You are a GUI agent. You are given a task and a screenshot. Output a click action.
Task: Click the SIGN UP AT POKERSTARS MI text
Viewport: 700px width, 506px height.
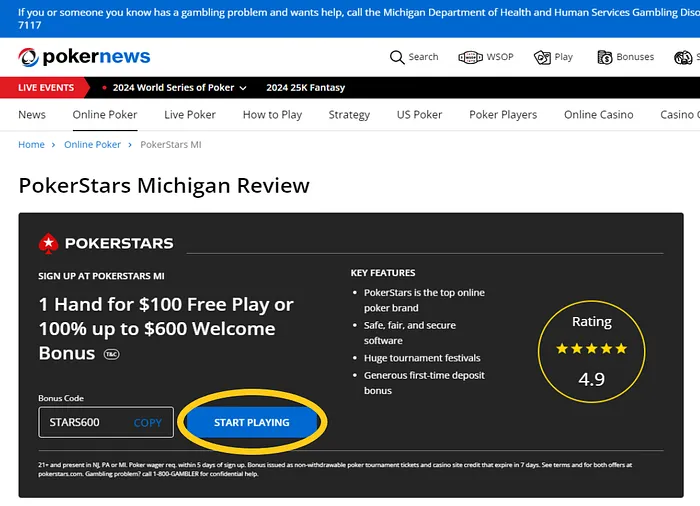coord(101,276)
